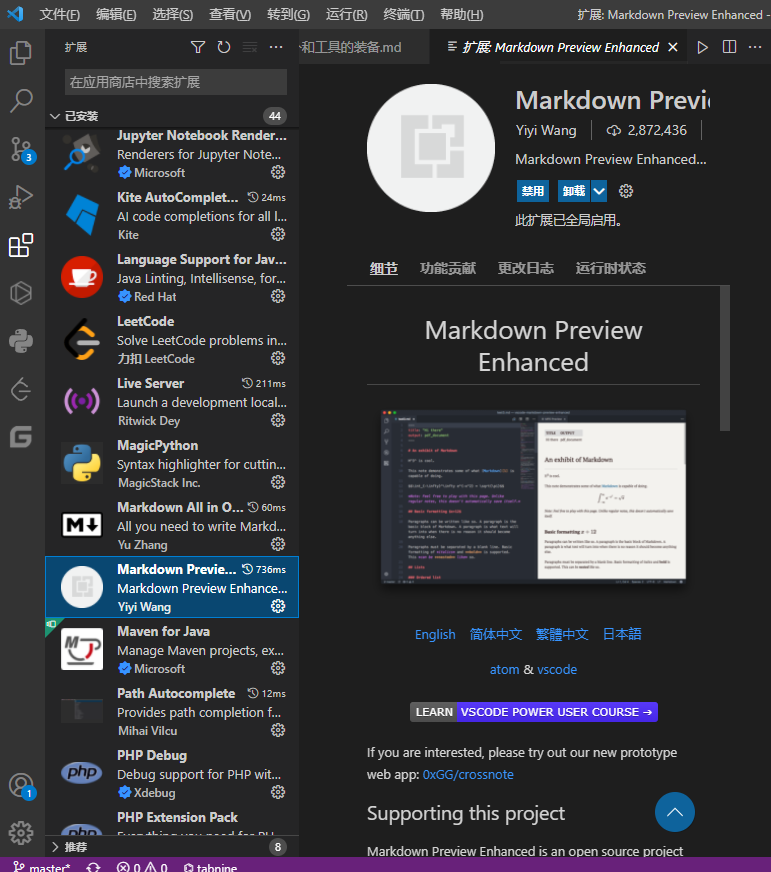Click the sync changes status bar icon

coord(93,867)
